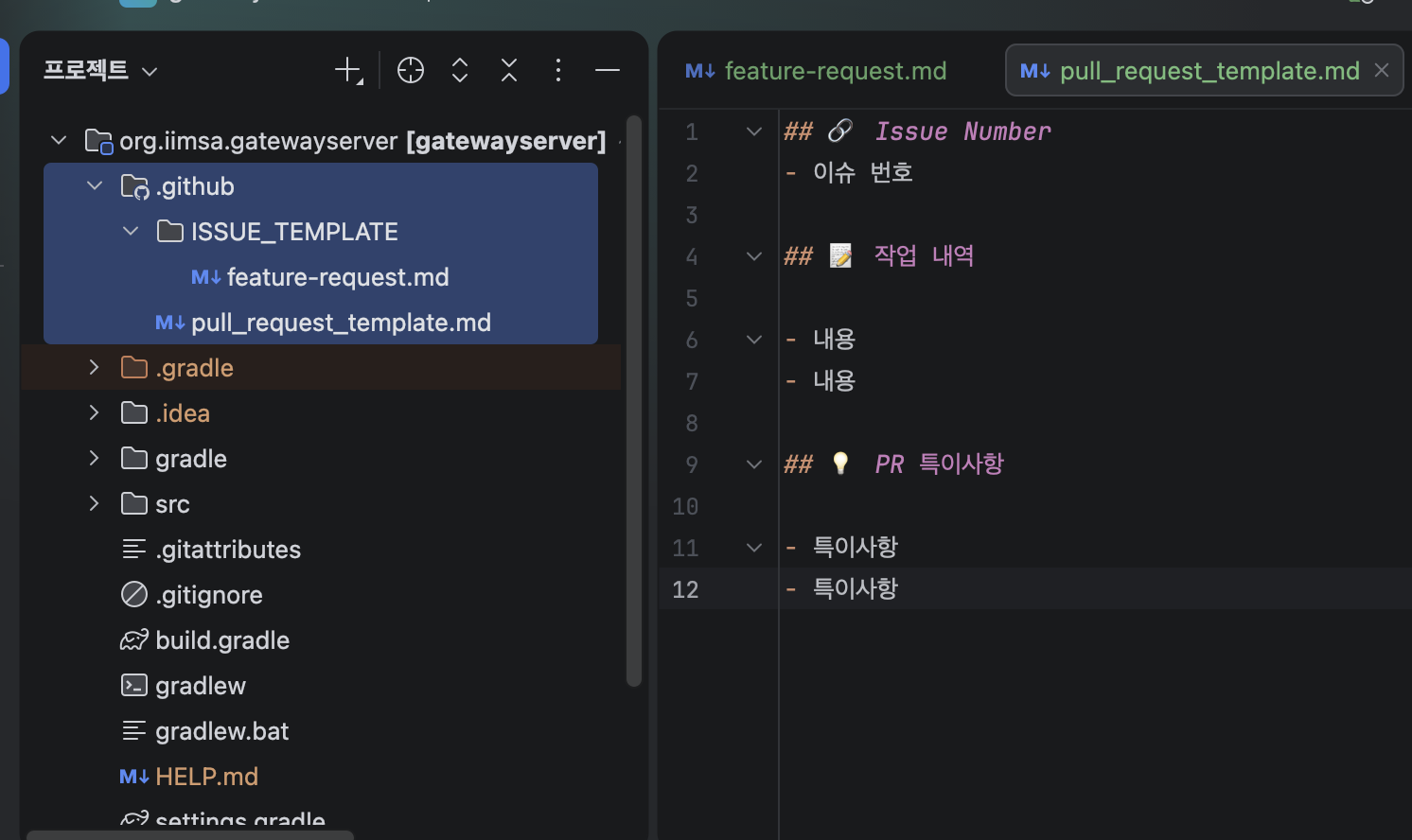
Task: Click the .idea folder icon
Action: pyautogui.click(x=134, y=413)
